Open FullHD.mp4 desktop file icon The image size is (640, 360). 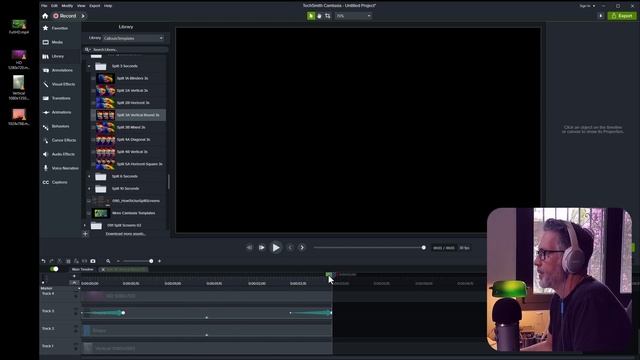[x=19, y=27]
